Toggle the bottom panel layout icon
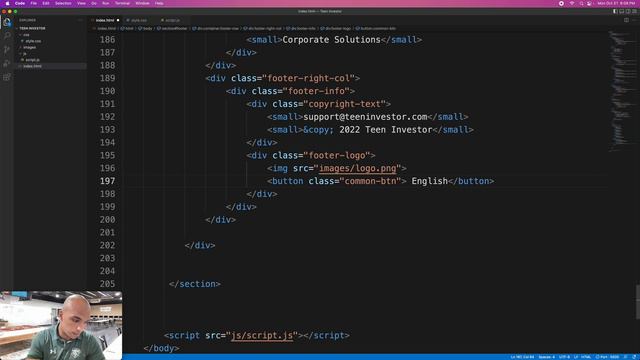640x360 pixels. (622, 11)
